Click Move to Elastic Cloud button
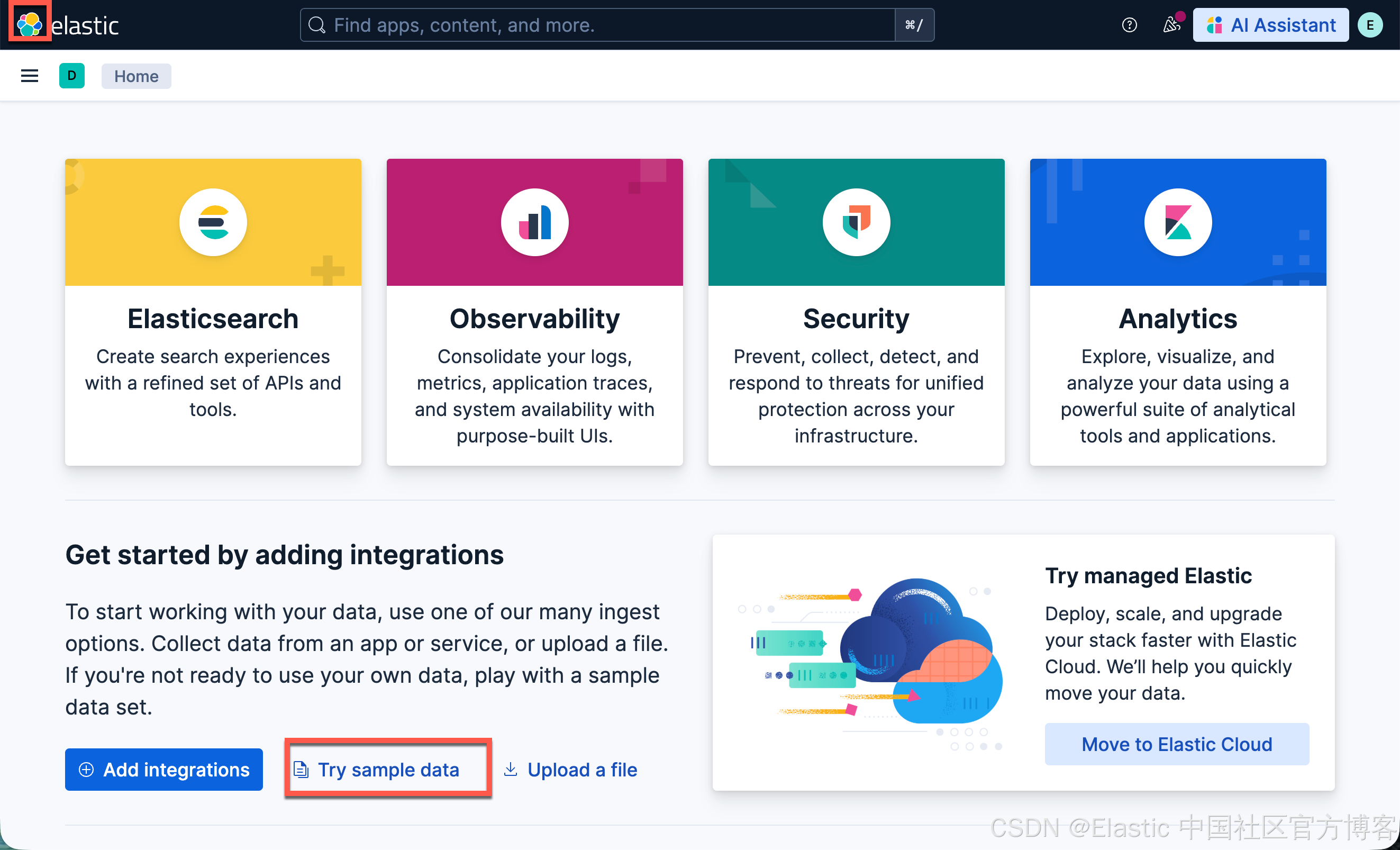This screenshot has width=1400, height=850. pyautogui.click(x=1176, y=744)
